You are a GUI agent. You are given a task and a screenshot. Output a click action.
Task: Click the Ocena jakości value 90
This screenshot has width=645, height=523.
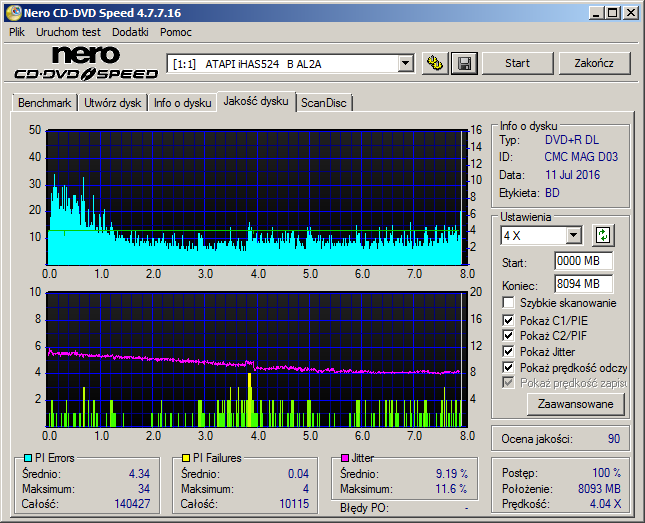614,439
